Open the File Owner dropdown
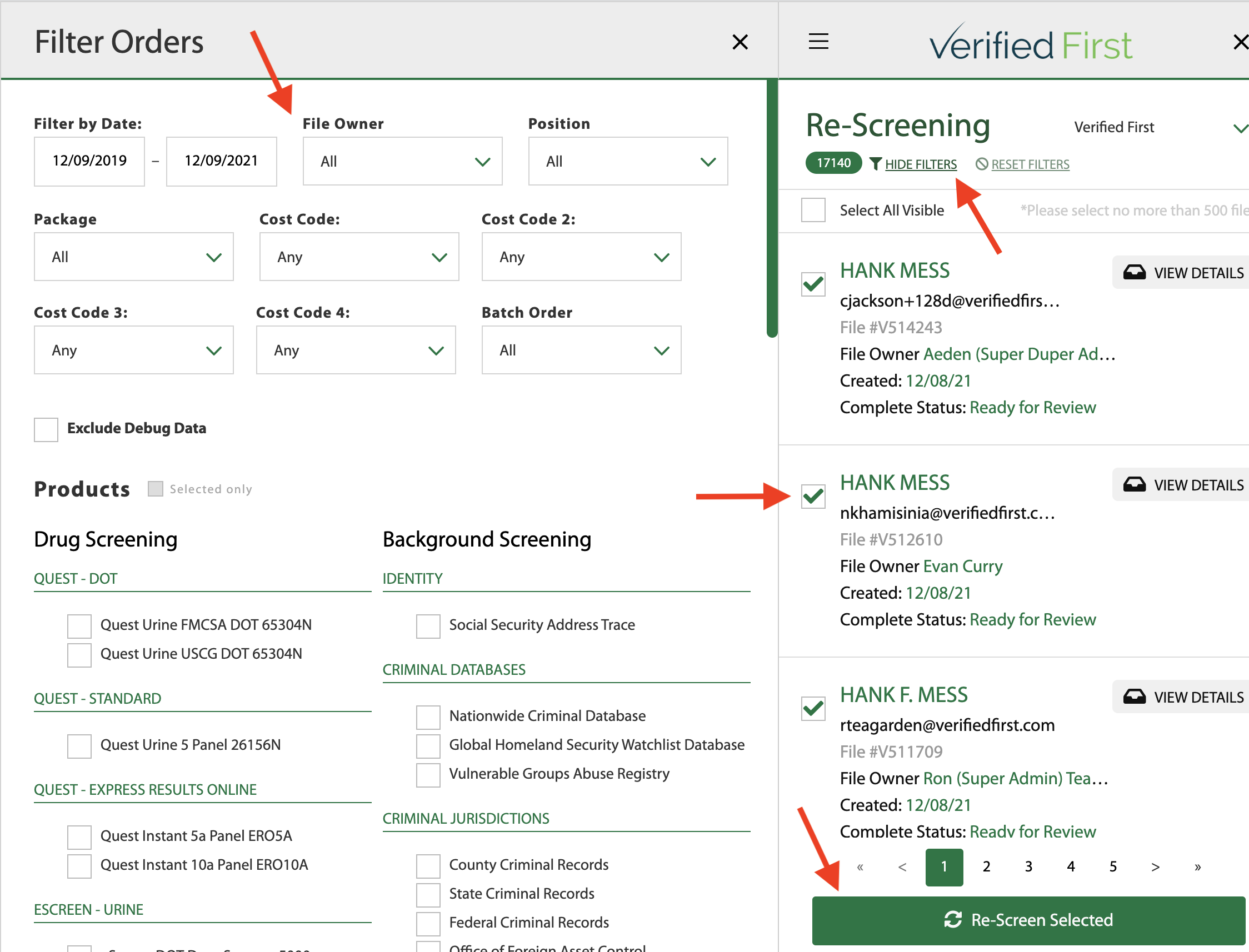The height and width of the screenshot is (952, 1249). [x=402, y=161]
